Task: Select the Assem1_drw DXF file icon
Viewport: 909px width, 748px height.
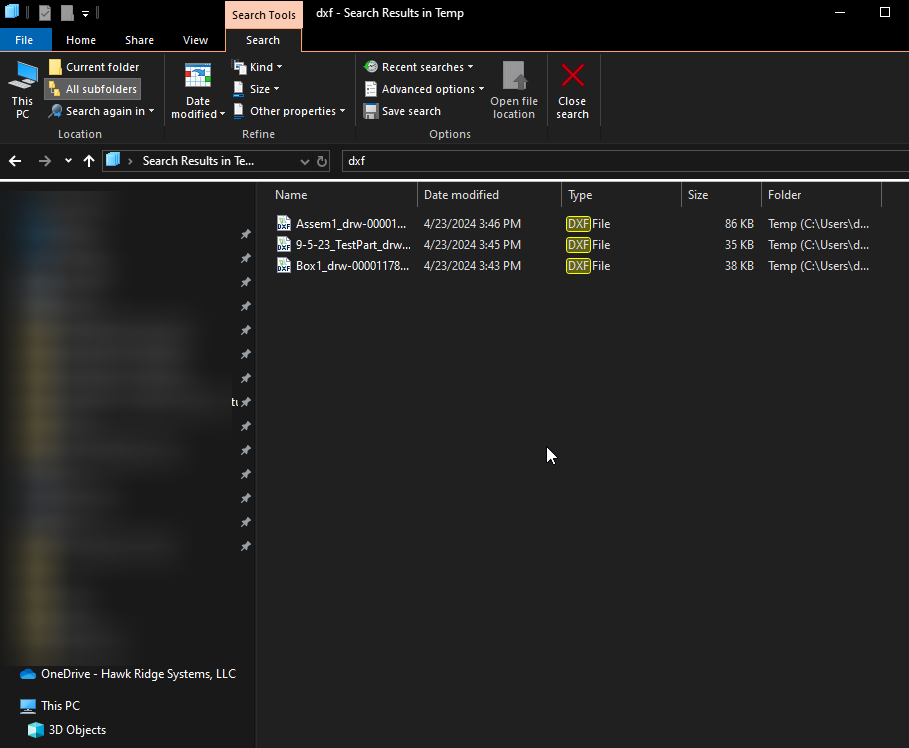Action: click(x=284, y=223)
